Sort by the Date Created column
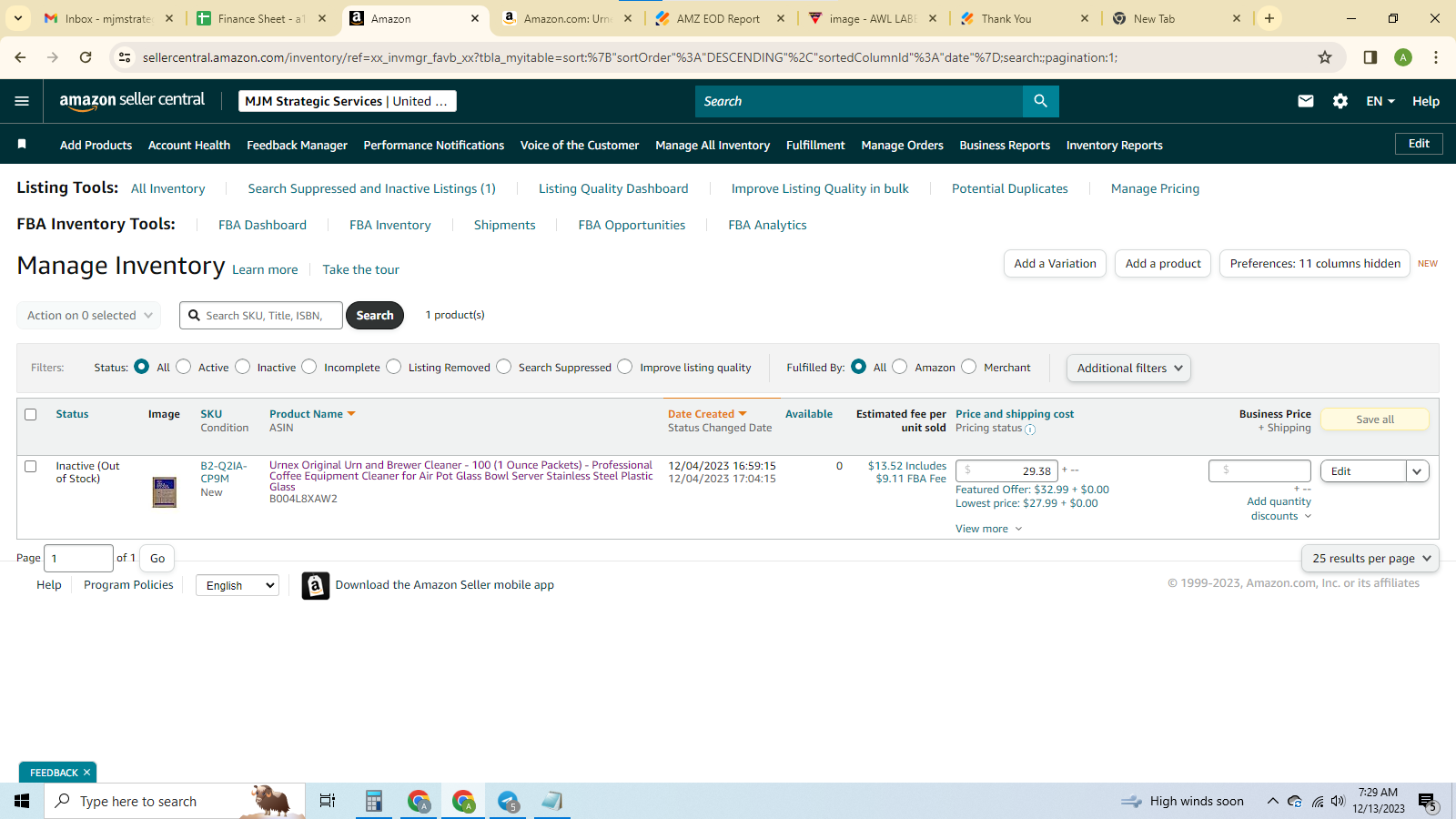Image resolution: width=1456 pixels, height=819 pixels. click(707, 414)
